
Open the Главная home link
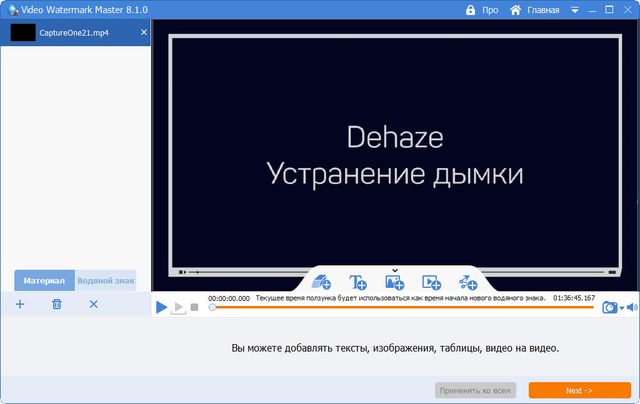coord(535,10)
